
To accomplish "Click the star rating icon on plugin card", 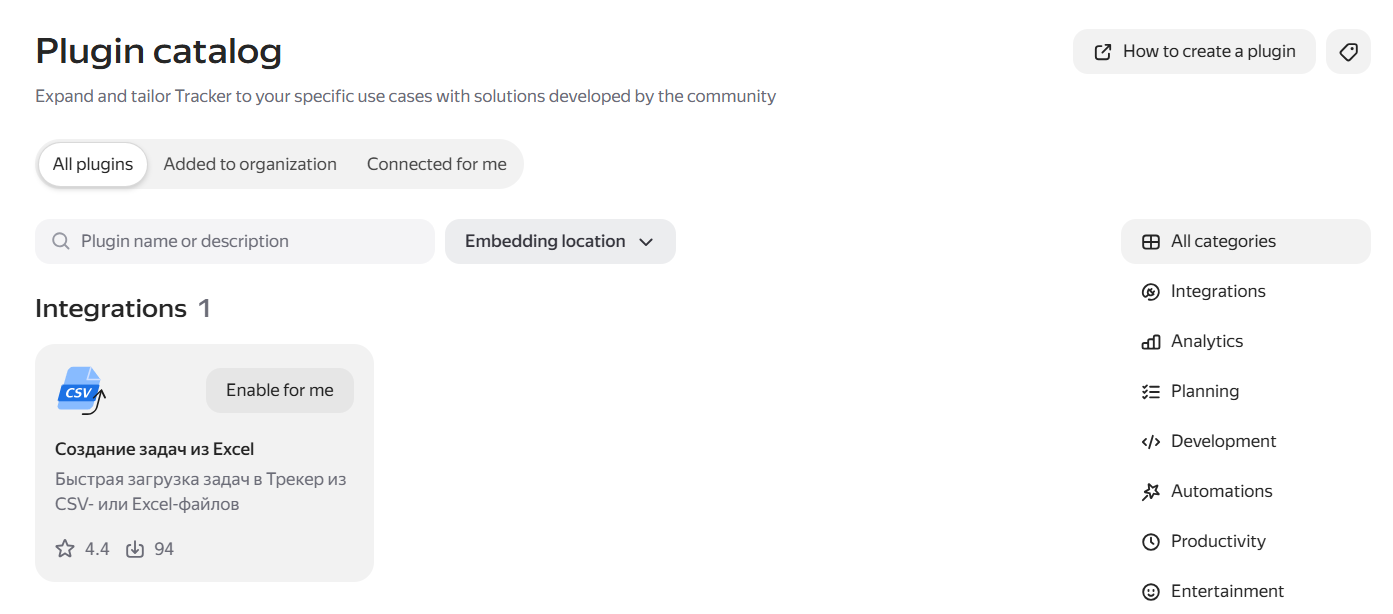I will tap(65, 549).
